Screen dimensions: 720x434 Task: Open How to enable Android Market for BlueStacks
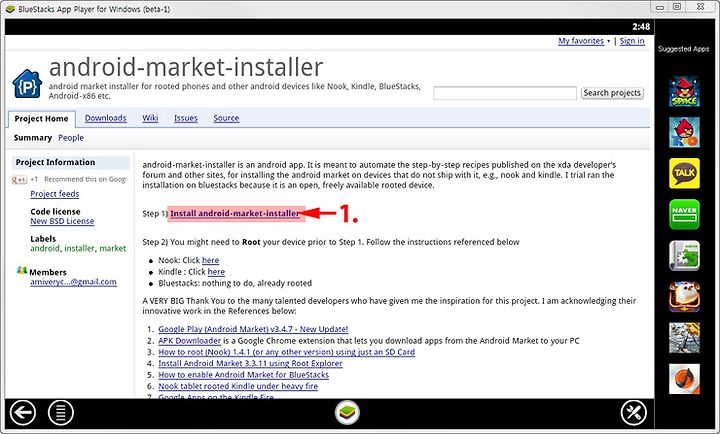(243, 375)
